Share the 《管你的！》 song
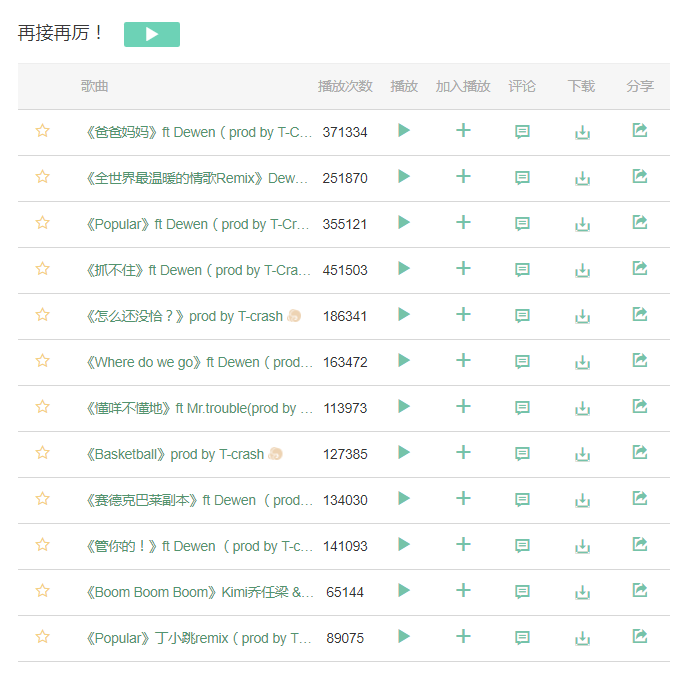 [x=640, y=545]
